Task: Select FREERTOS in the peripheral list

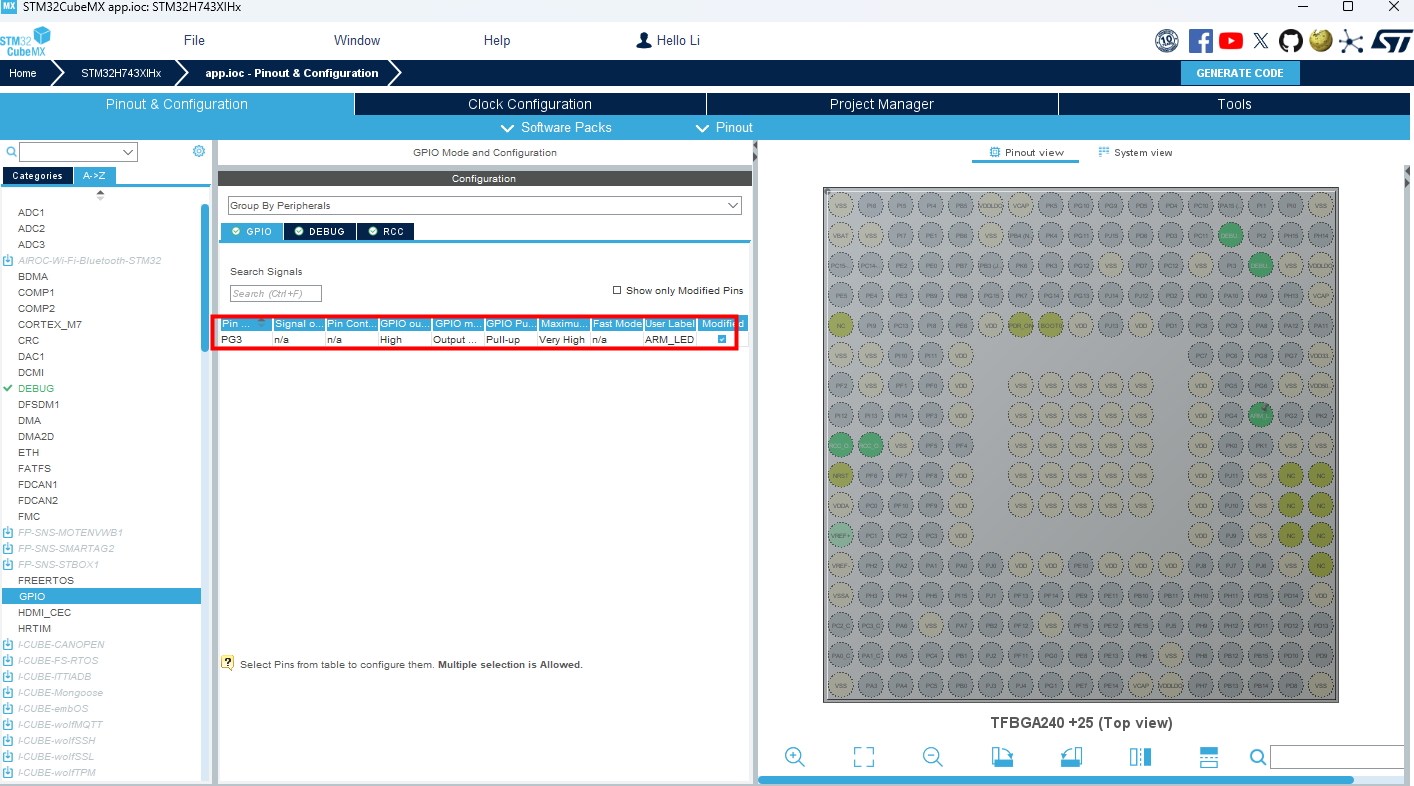Action: click(x=46, y=580)
